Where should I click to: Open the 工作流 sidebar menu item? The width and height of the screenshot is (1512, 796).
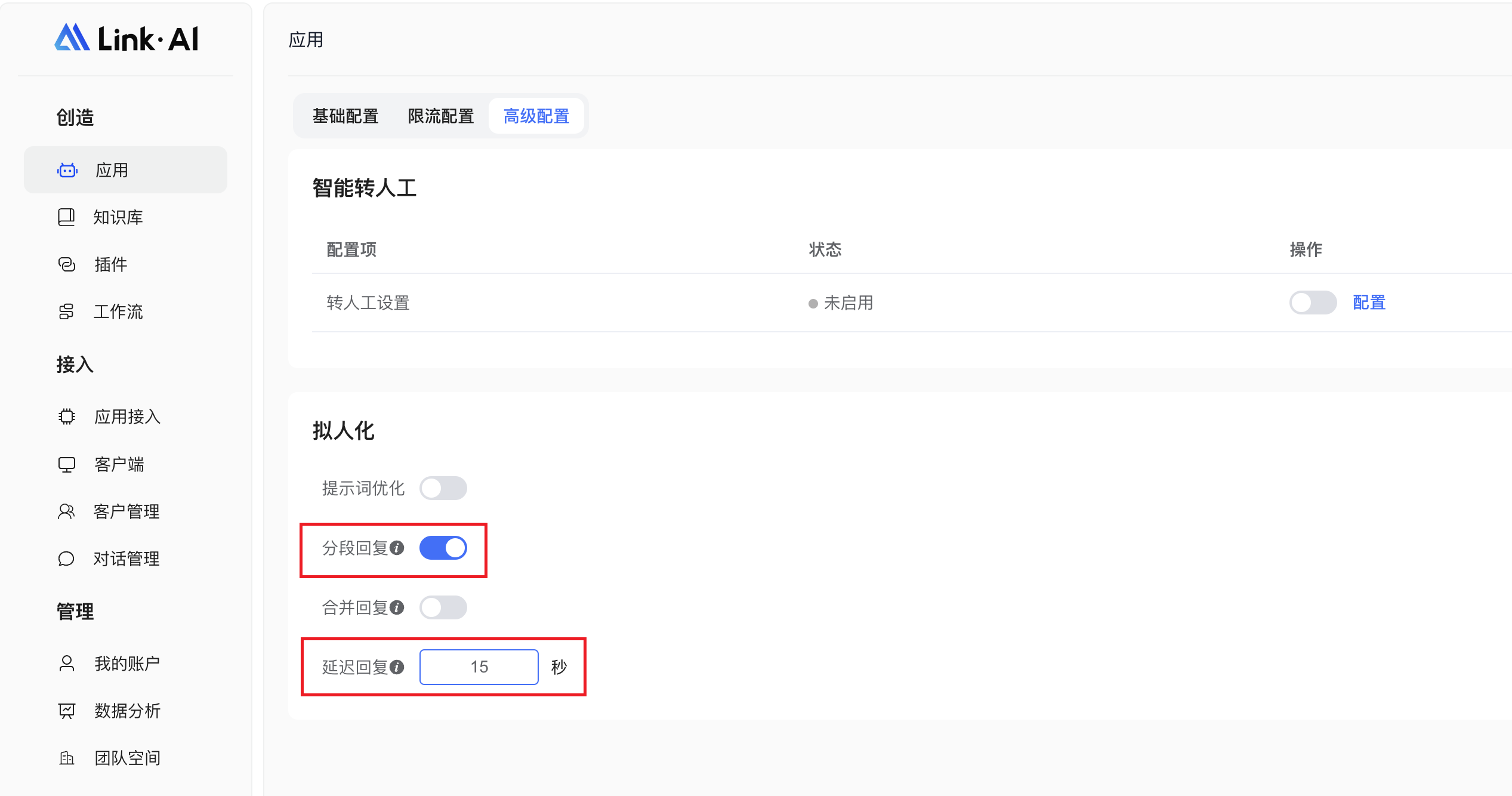(125, 311)
